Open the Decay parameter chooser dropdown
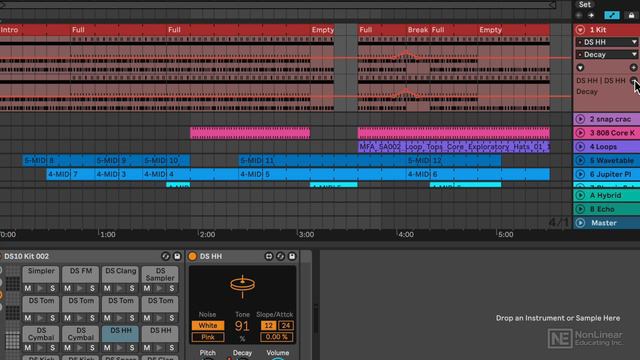The width and height of the screenshot is (640, 360). tap(607, 55)
